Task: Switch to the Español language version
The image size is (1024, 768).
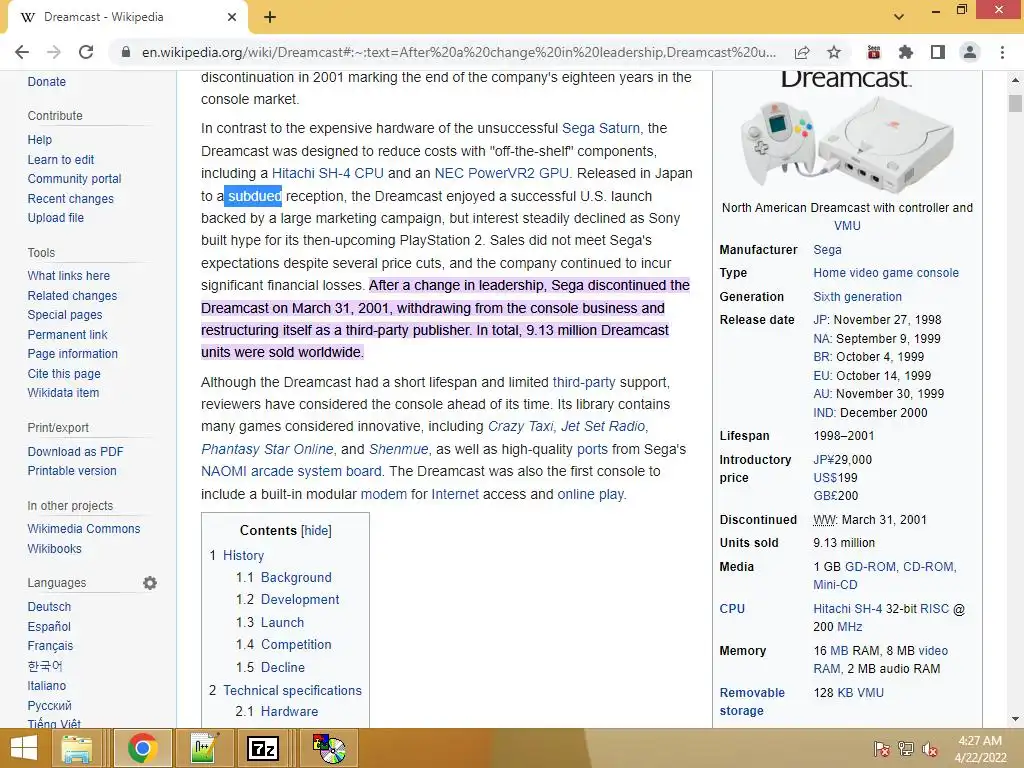Action: coord(49,626)
